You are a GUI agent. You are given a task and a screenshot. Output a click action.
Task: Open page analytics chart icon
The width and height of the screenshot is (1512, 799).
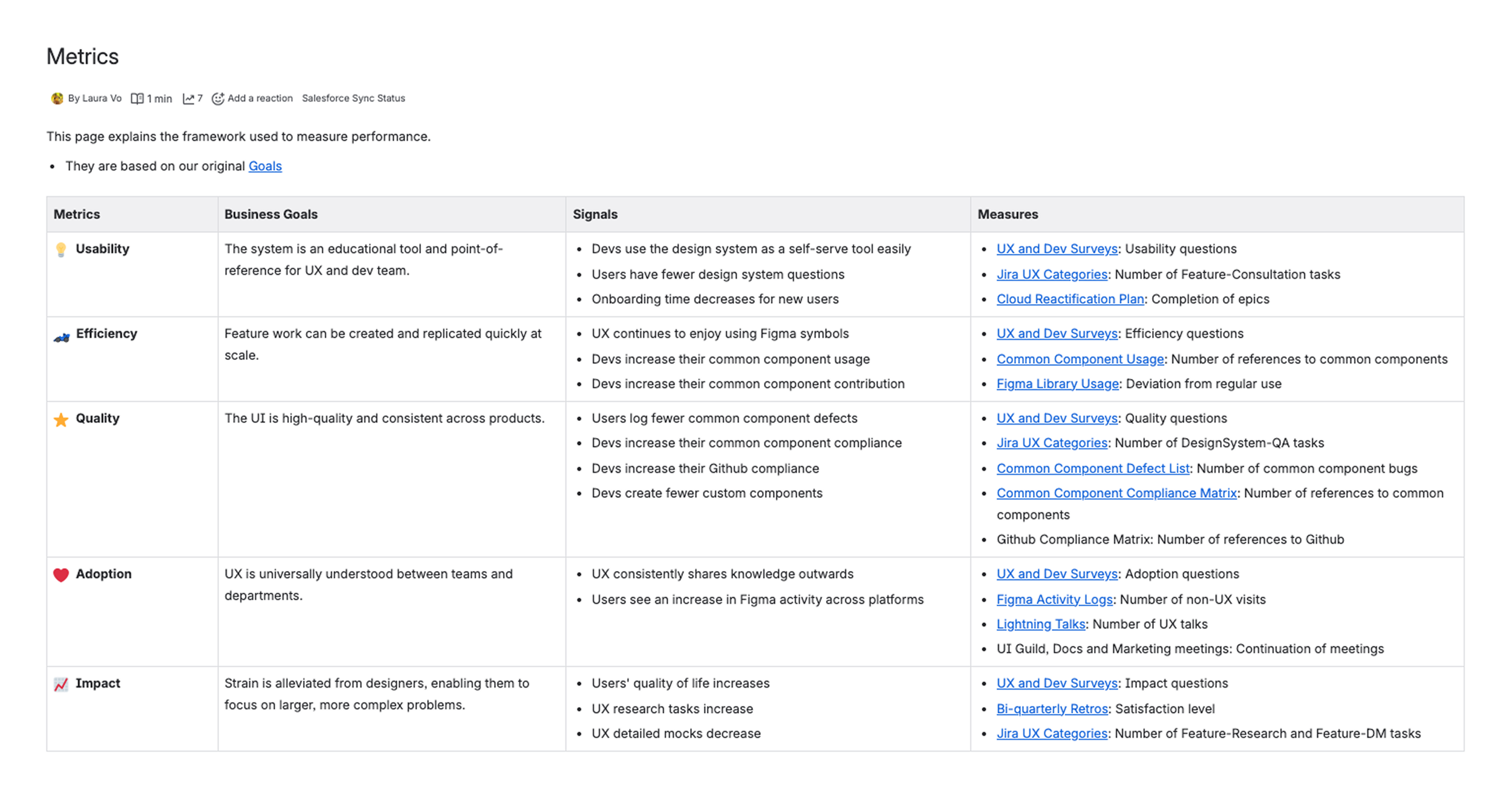[189, 99]
